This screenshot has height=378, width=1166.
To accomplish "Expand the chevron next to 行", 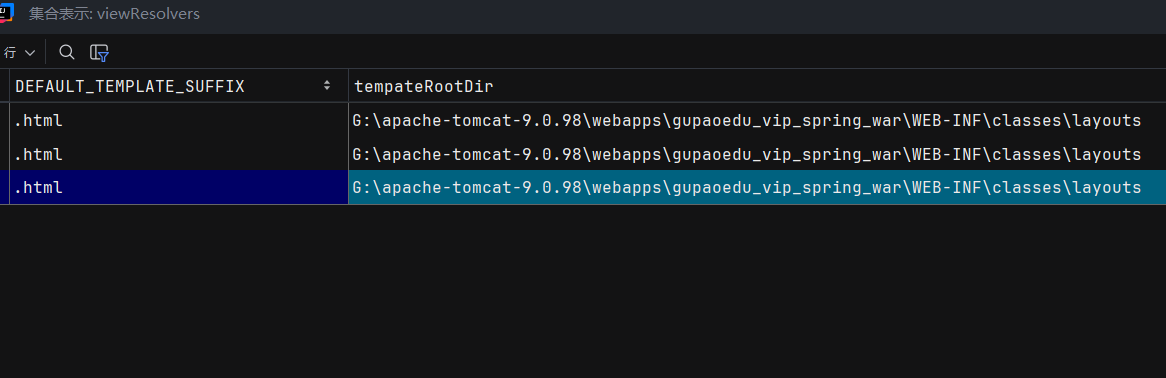I will coord(30,53).
